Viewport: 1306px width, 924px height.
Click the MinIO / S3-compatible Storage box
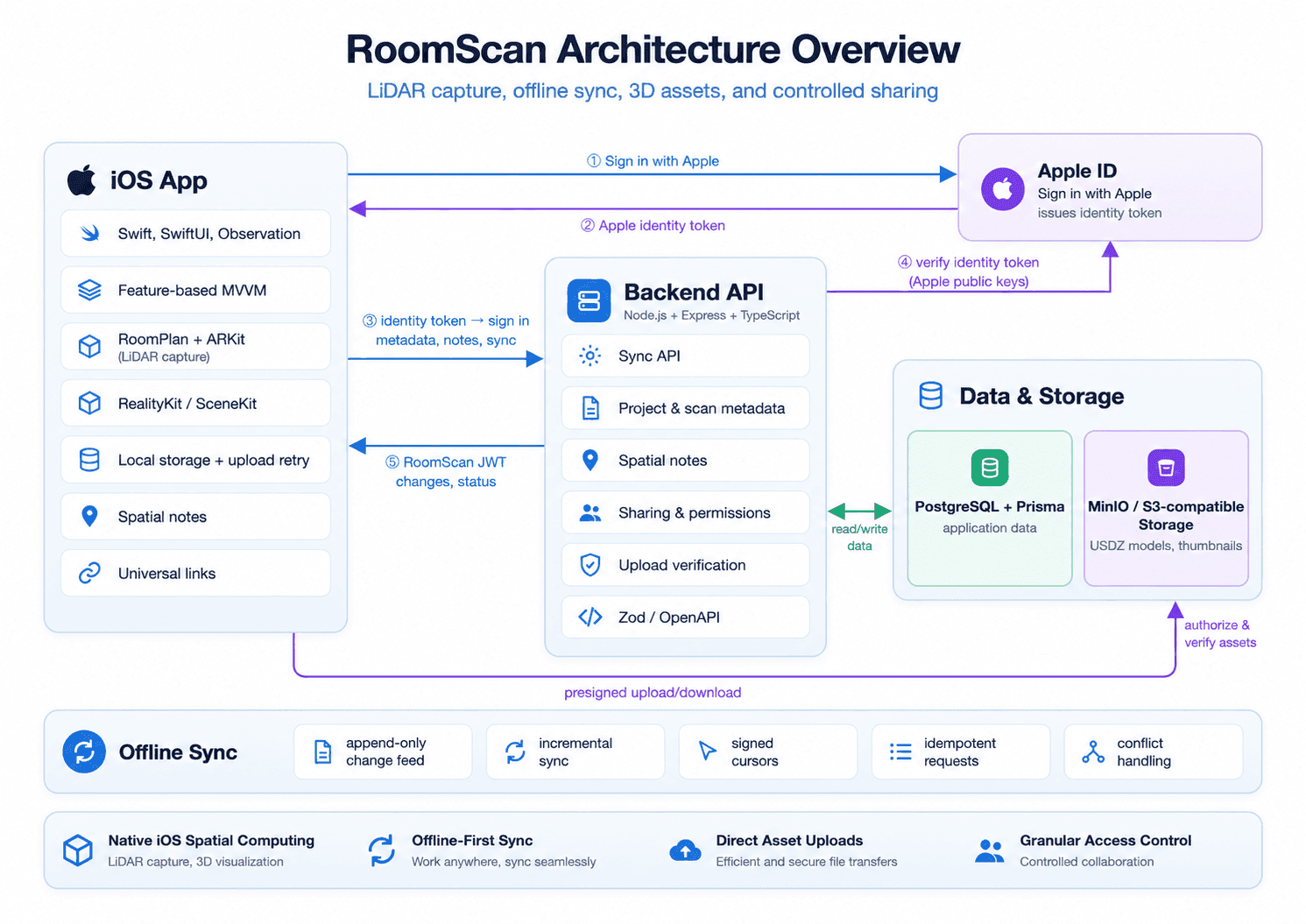pos(1166,508)
